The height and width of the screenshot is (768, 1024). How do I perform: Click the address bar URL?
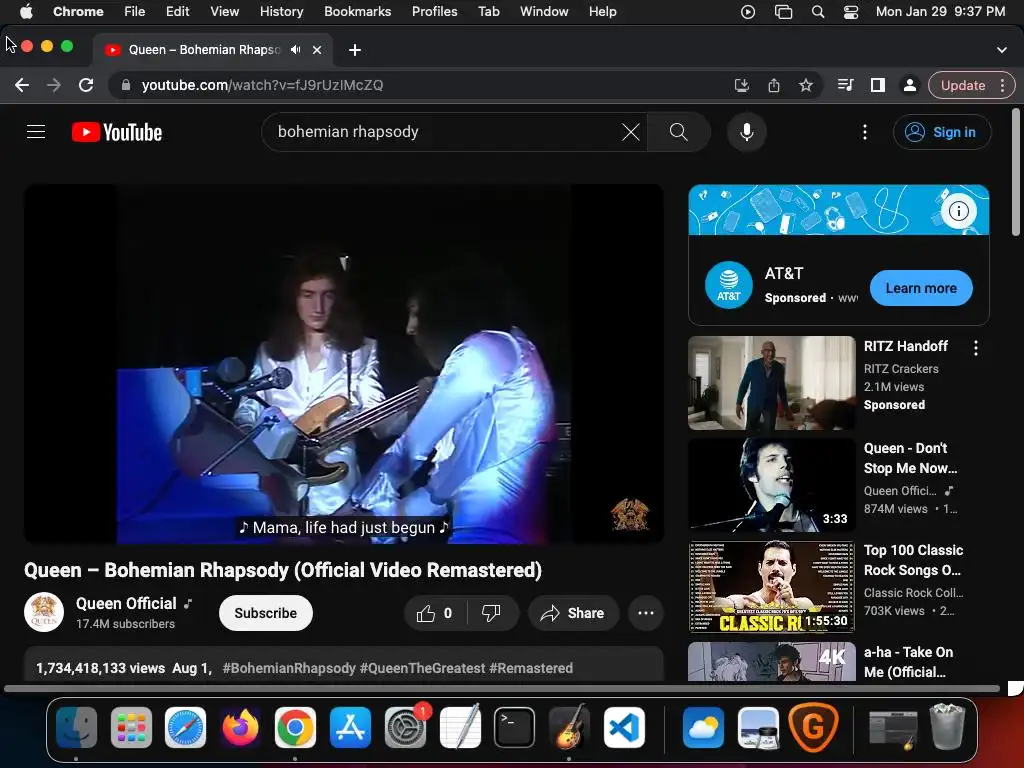click(x=262, y=86)
